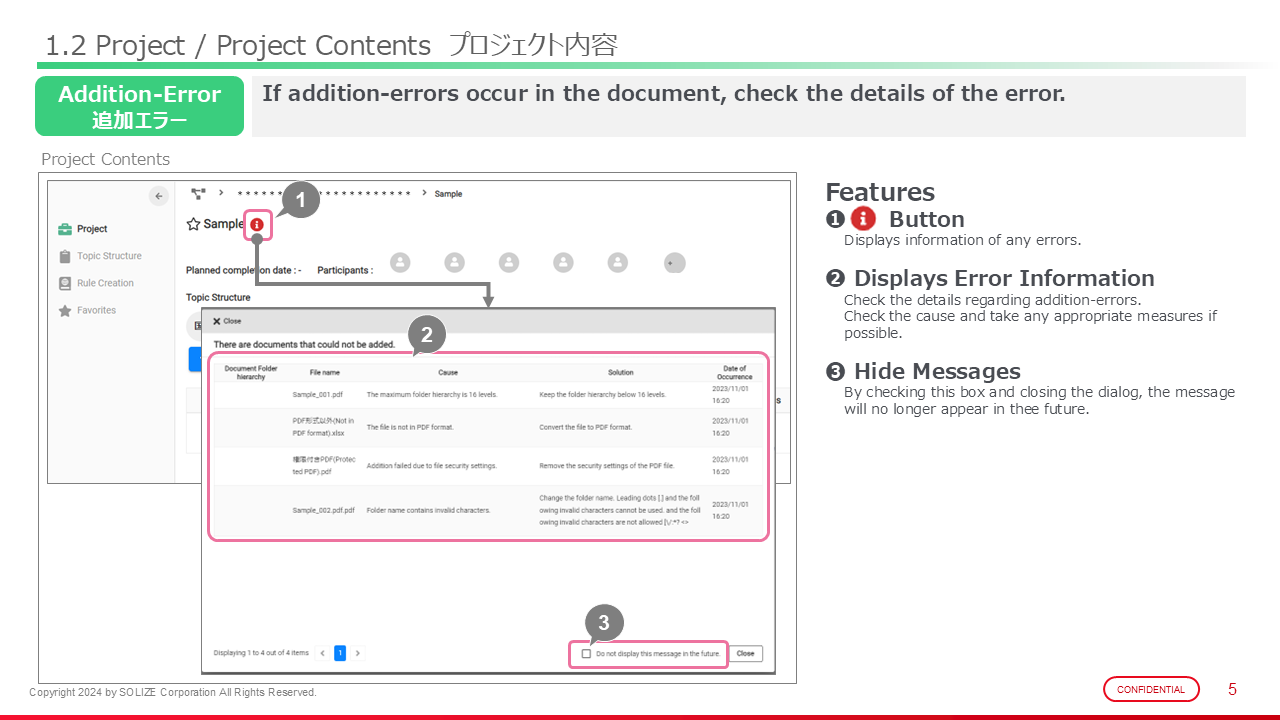This screenshot has height=720, width=1280.
Task: Expand the breadcrumb chevron before Sample
Action: [x=424, y=193]
